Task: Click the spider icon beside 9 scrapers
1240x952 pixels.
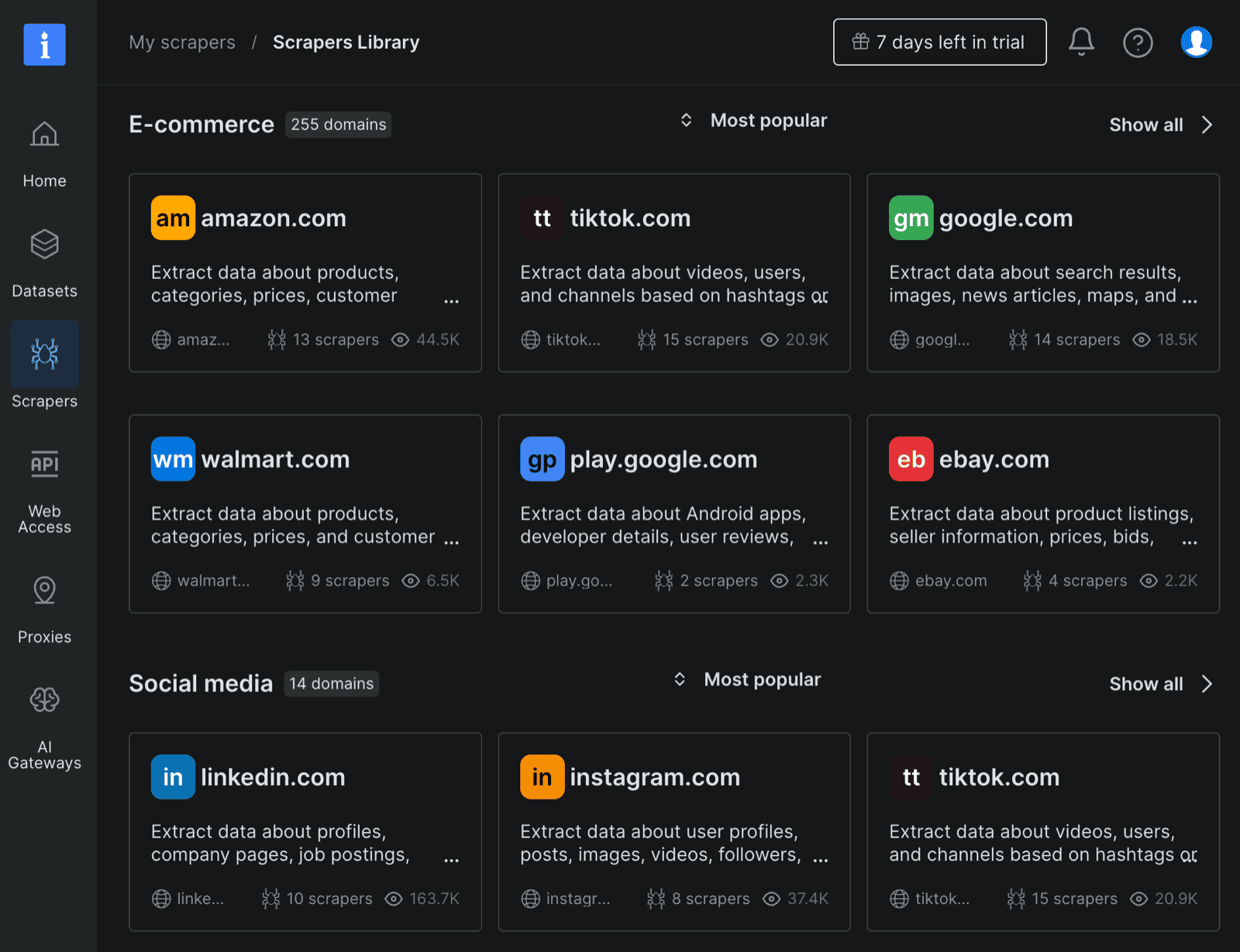Action: 294,580
